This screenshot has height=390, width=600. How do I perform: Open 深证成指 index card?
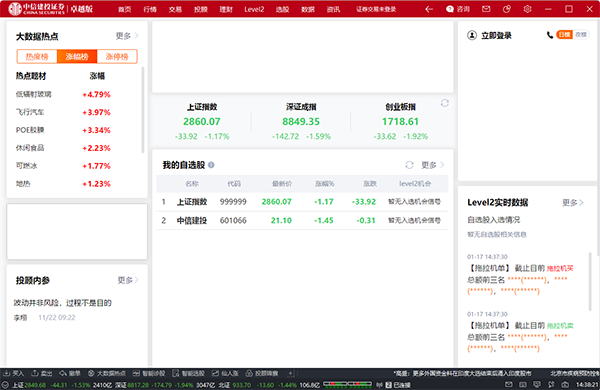tap(301, 121)
